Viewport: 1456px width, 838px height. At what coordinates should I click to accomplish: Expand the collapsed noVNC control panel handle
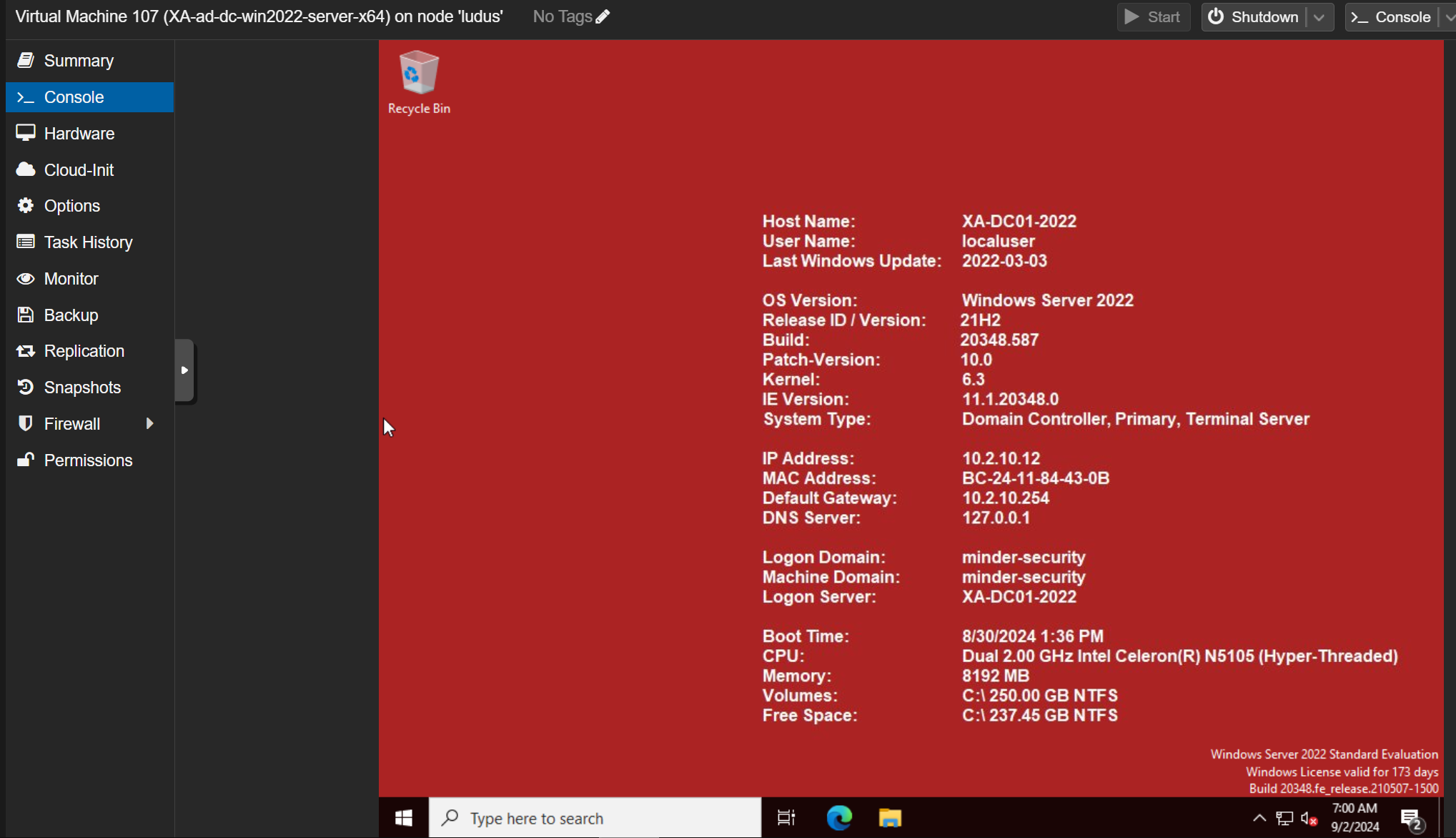coord(184,370)
